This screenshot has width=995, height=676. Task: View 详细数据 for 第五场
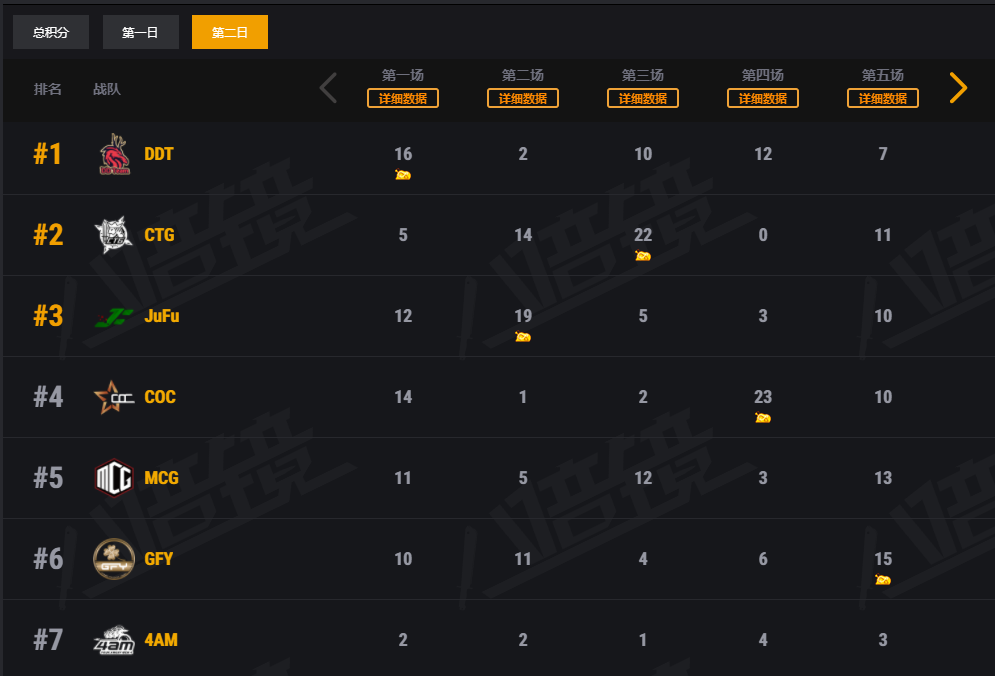(x=883, y=98)
